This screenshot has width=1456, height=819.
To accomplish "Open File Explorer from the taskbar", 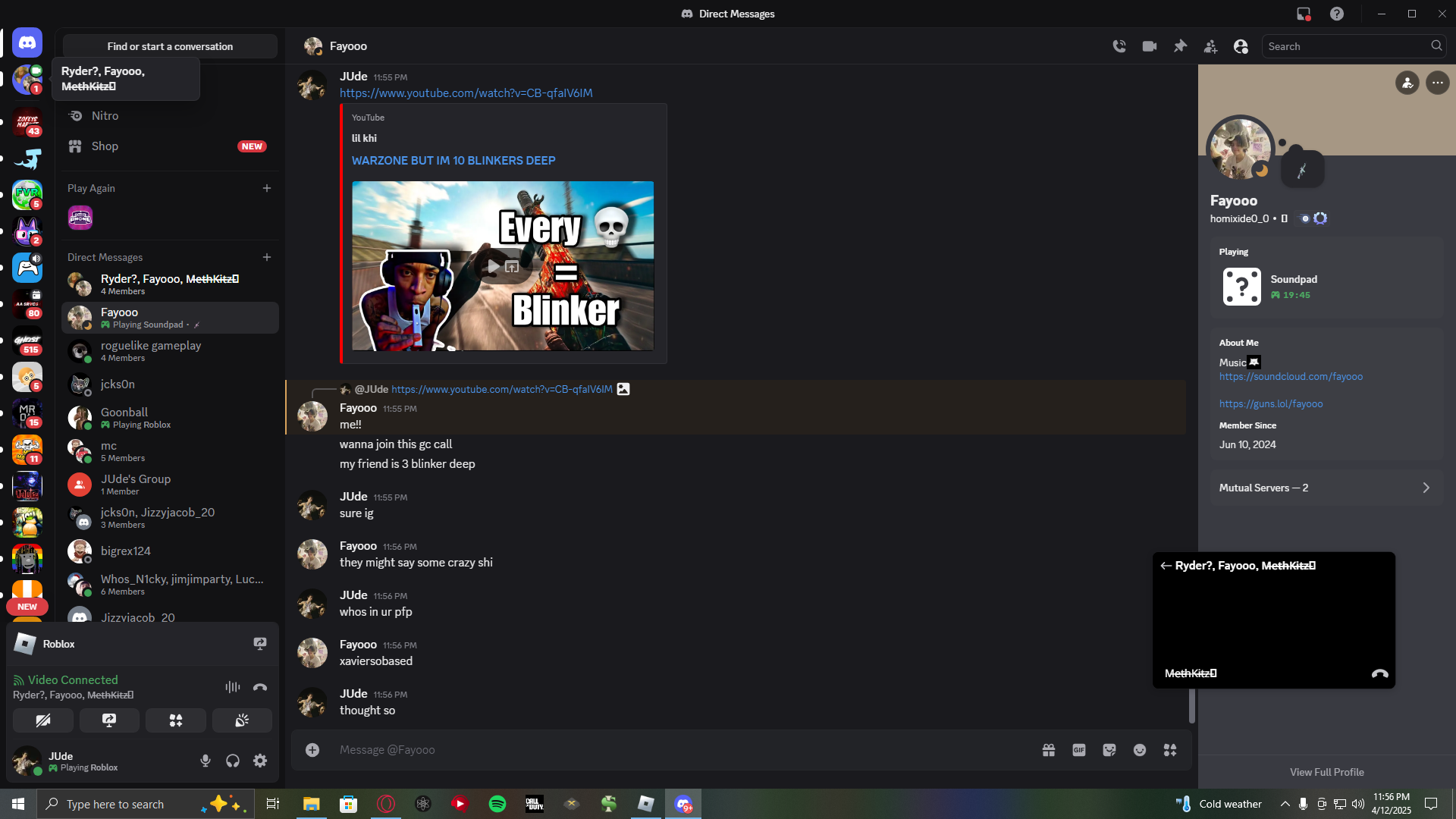I will (x=312, y=804).
